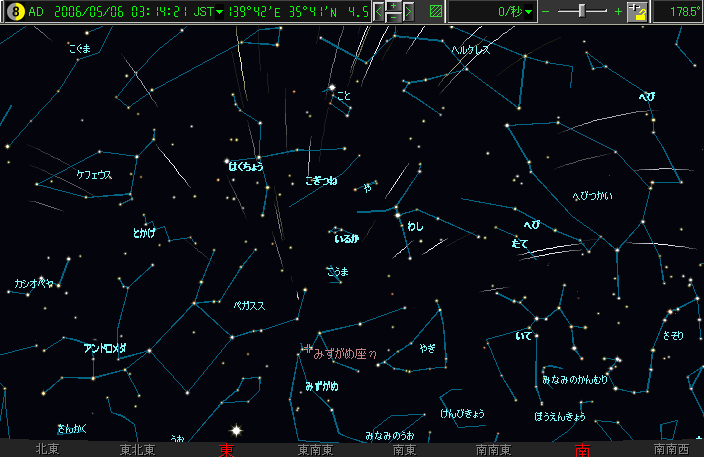This screenshot has height=457, width=704.
Task: Click the minus sign beside the slider
Action: (x=547, y=12)
